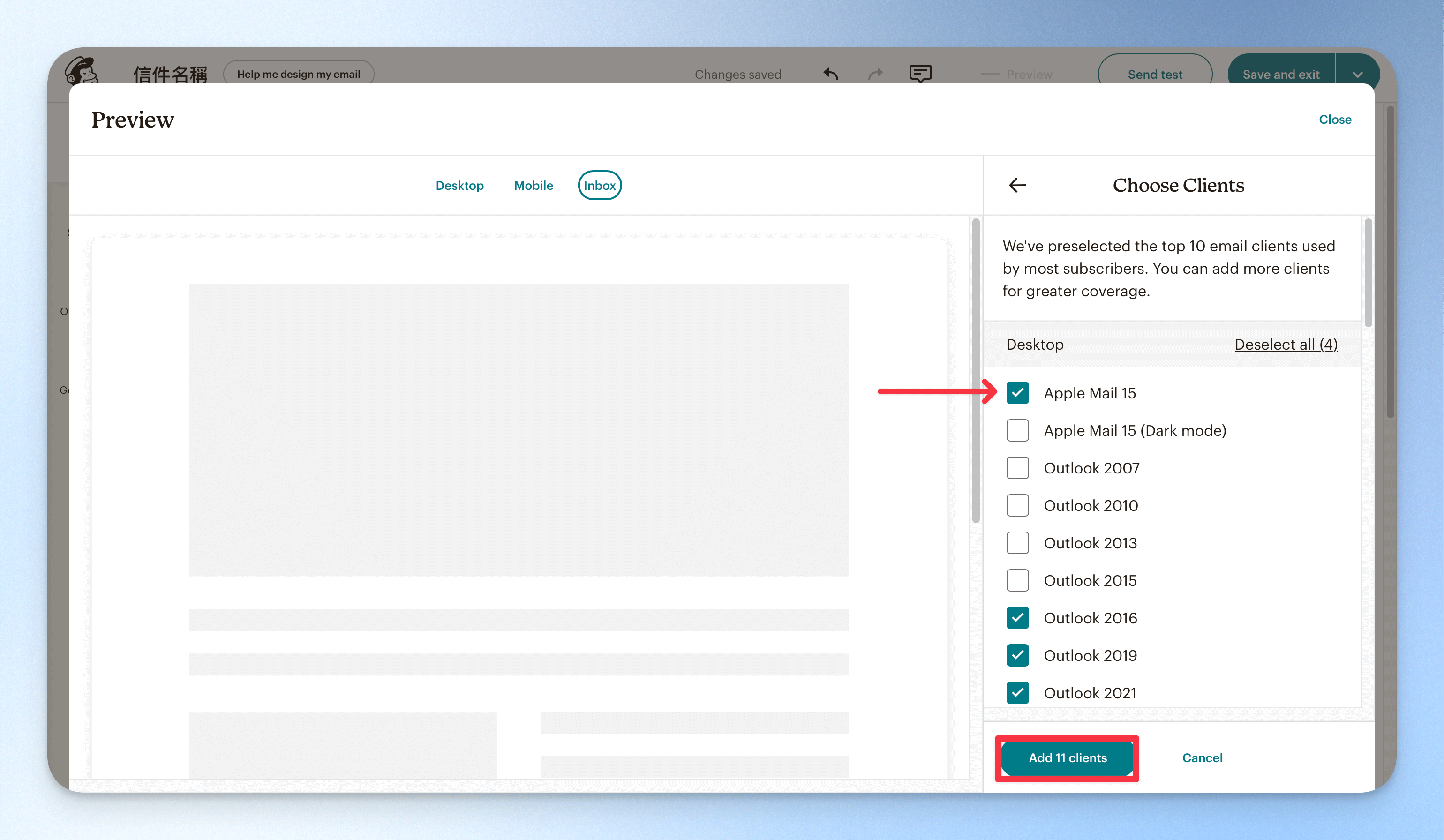Select the Inbox preview tab
The image size is (1444, 840).
pyautogui.click(x=600, y=186)
